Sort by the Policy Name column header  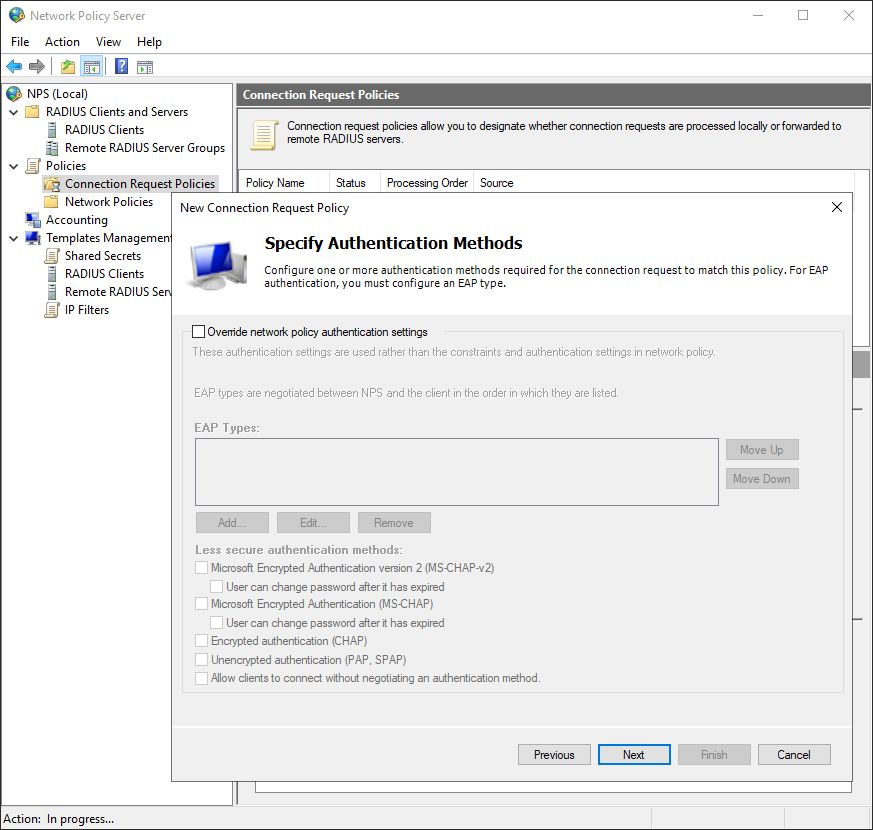284,183
